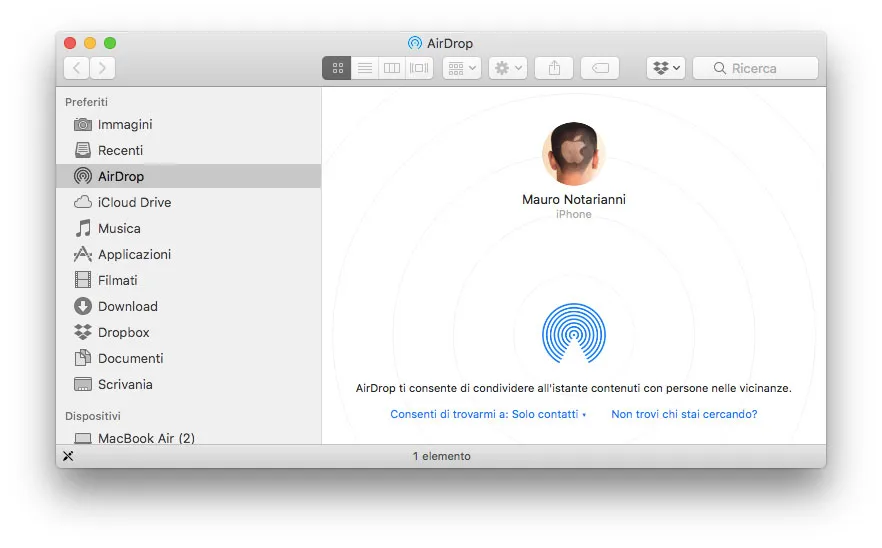
Task: Click the Immagini camera icon
Action: click(83, 124)
